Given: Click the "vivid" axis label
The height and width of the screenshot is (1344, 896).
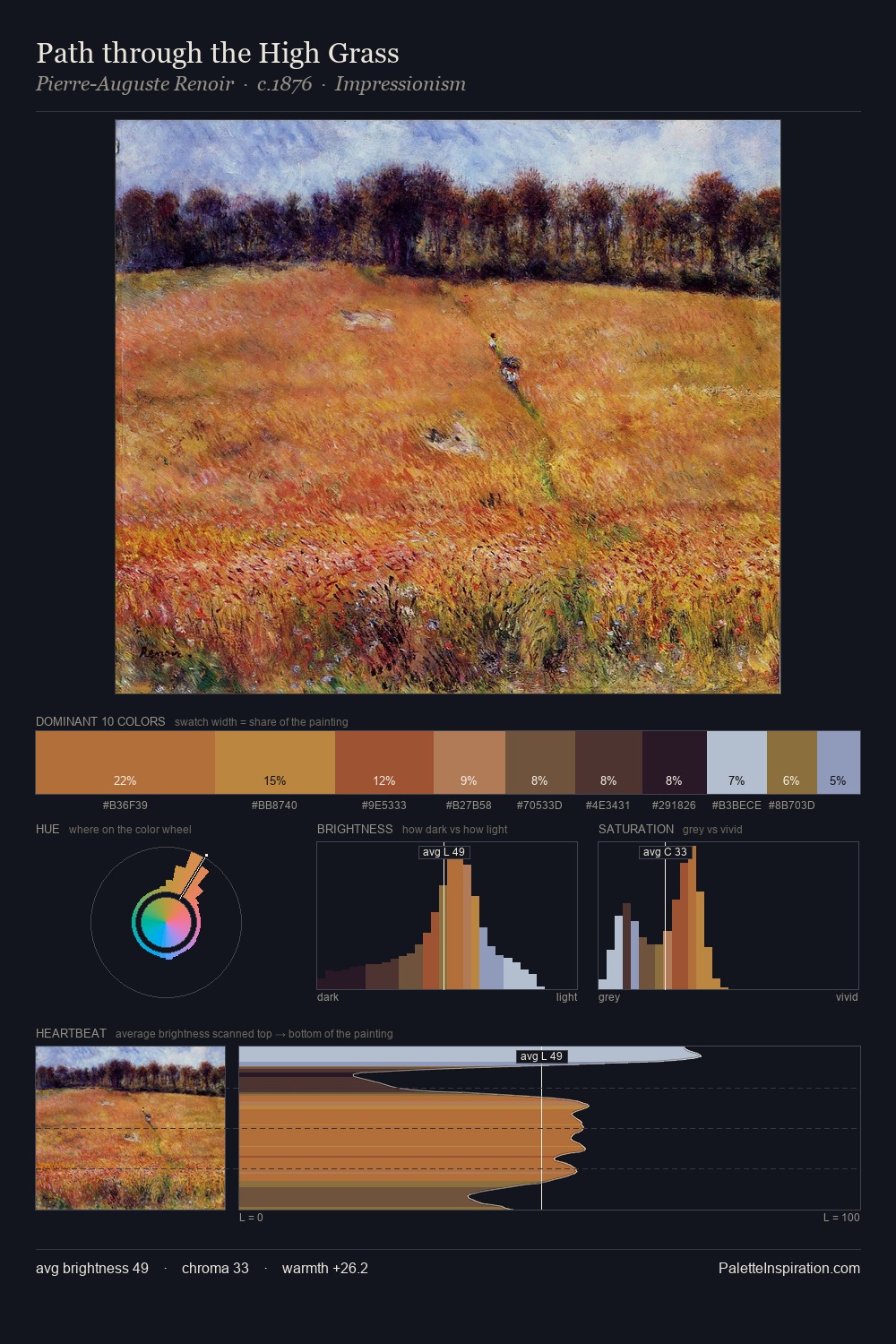Looking at the screenshot, I should (847, 997).
